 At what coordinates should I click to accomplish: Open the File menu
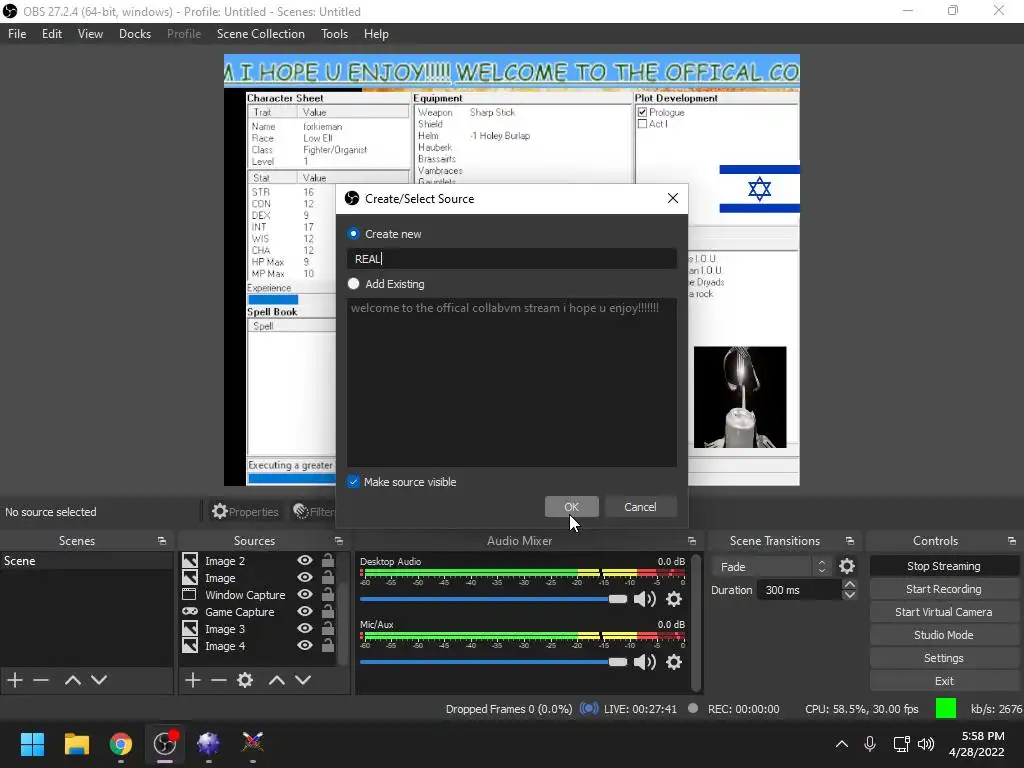(x=17, y=33)
